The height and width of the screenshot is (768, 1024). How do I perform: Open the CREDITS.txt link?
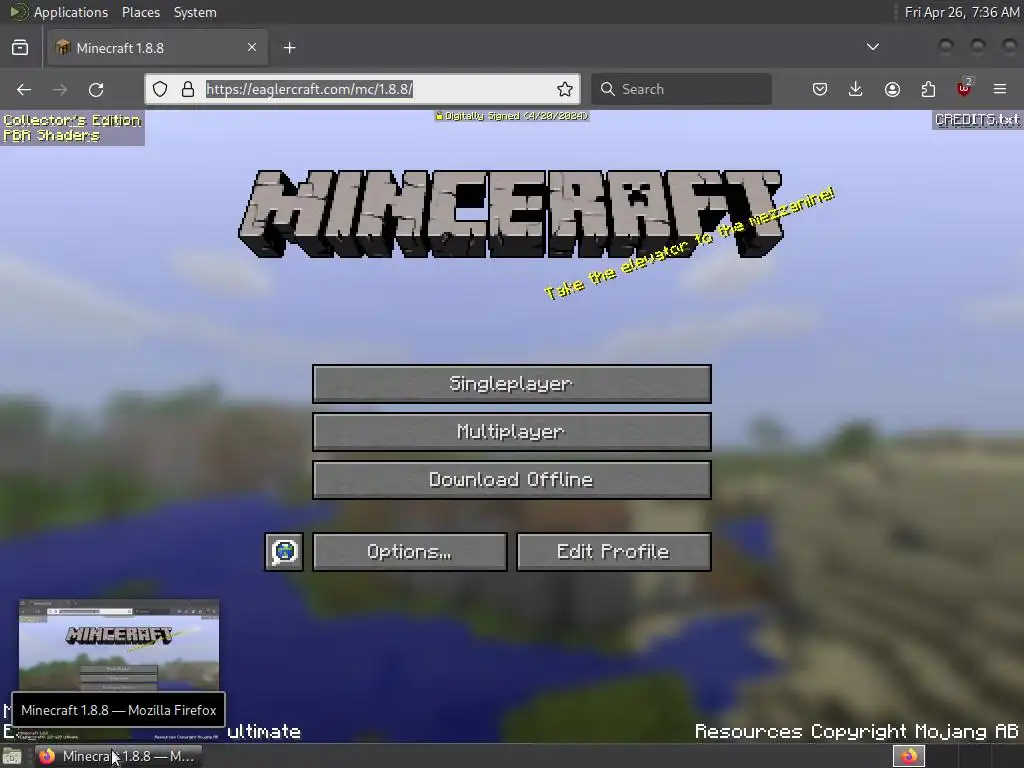[x=976, y=120]
